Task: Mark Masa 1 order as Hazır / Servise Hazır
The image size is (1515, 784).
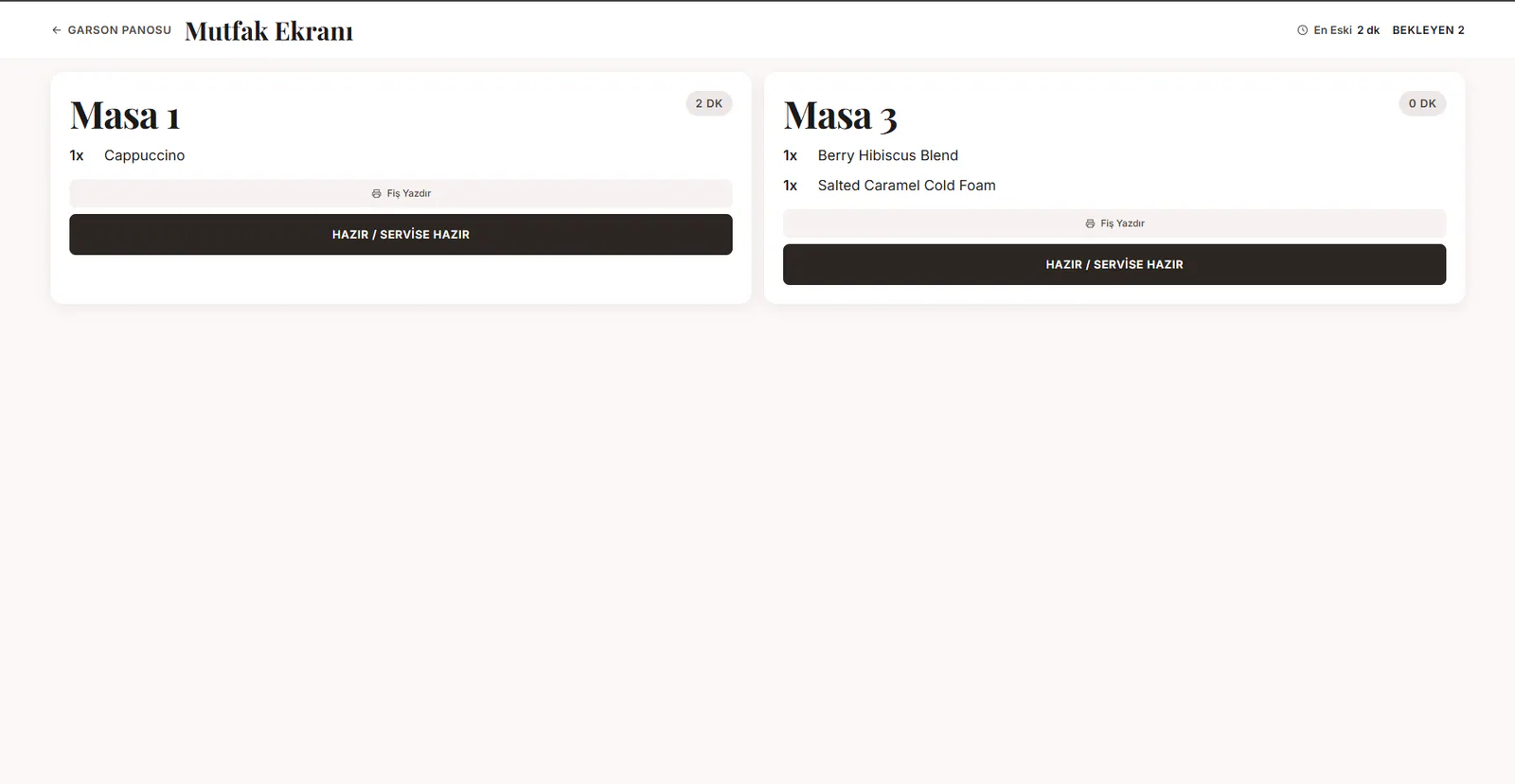Action: tap(401, 234)
